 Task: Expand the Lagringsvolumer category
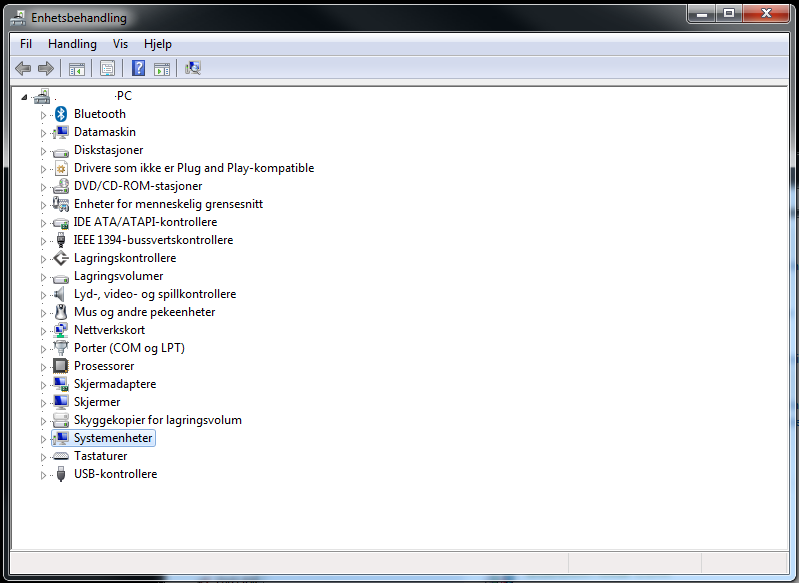point(43,277)
